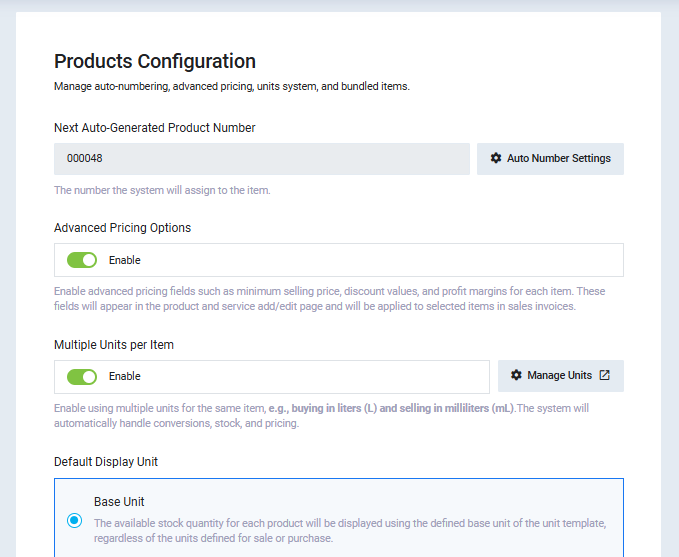
Task: Click the gear icon beside Manage Units
Action: click(x=516, y=375)
